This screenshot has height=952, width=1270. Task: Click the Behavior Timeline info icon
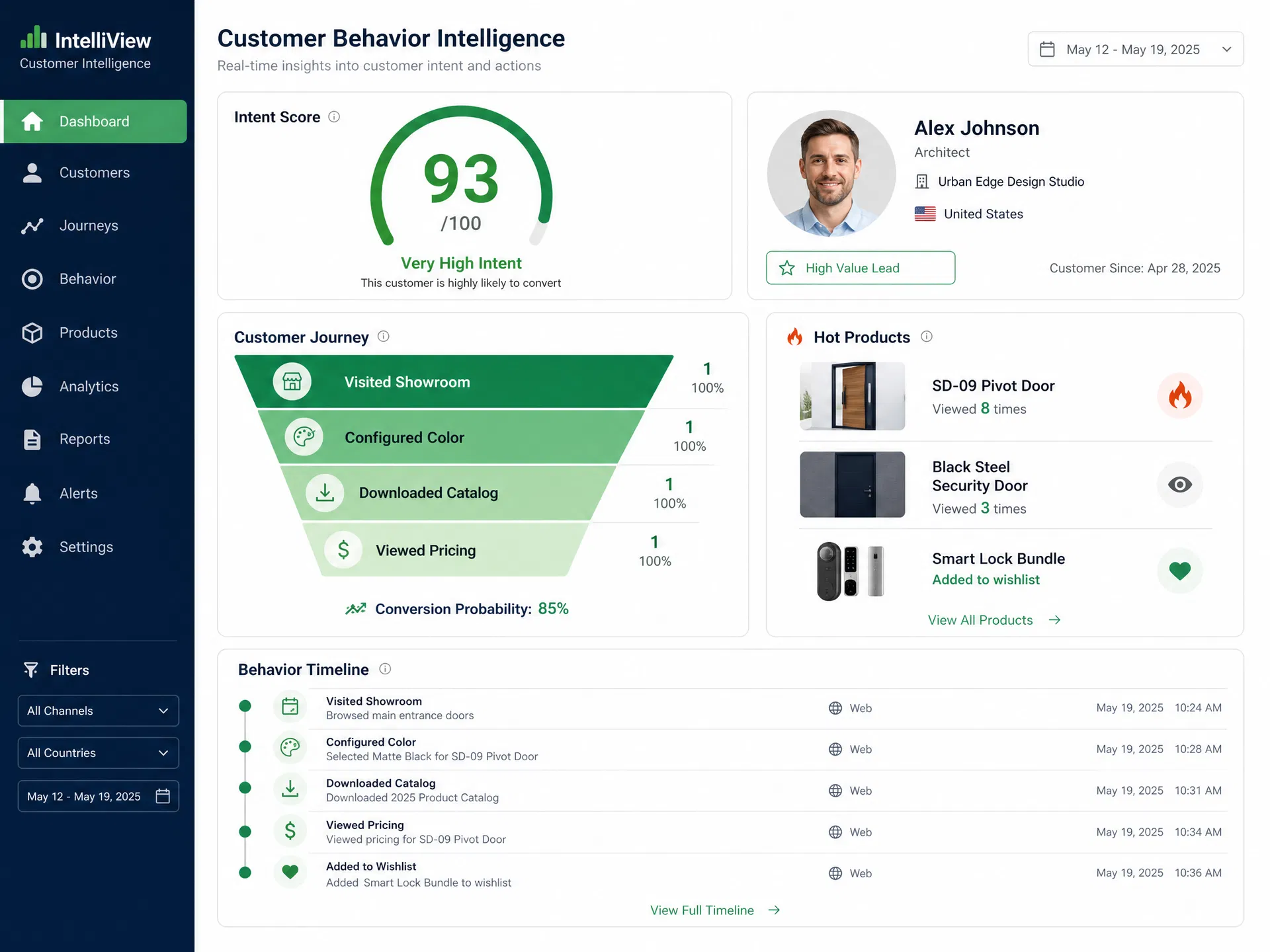[385, 669]
